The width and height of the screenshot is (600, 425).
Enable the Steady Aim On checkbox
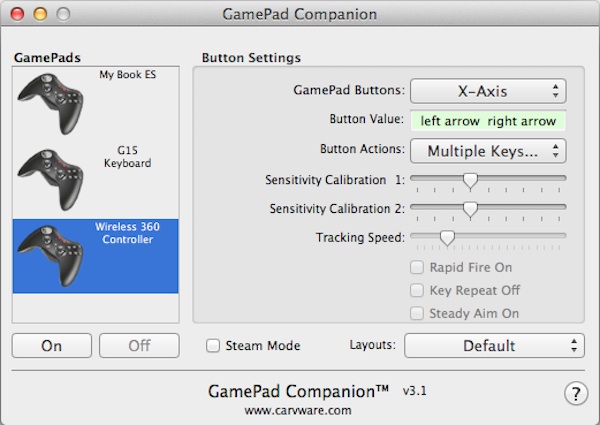pyautogui.click(x=417, y=313)
